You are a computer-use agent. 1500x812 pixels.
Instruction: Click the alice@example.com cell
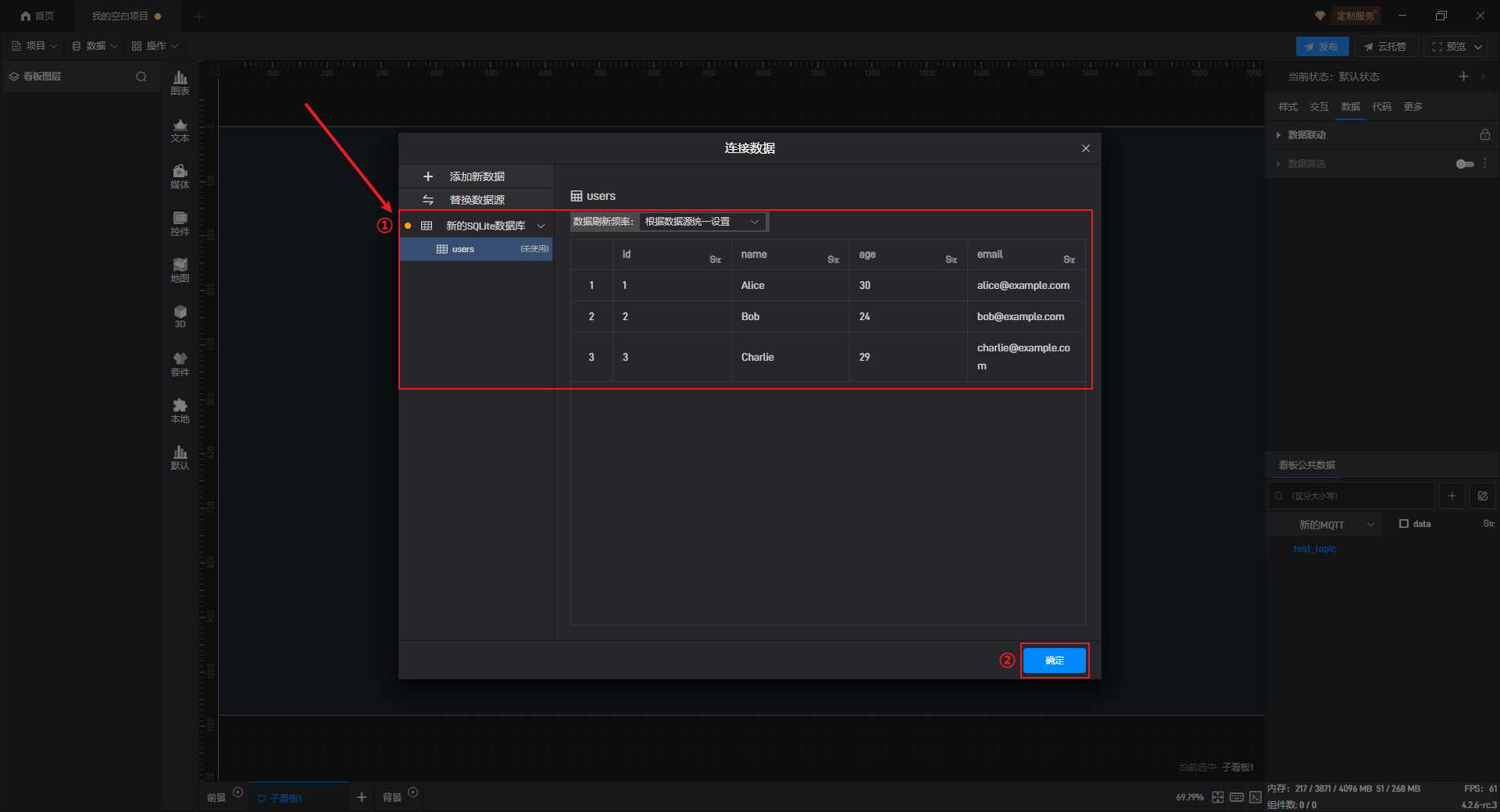(x=1026, y=286)
